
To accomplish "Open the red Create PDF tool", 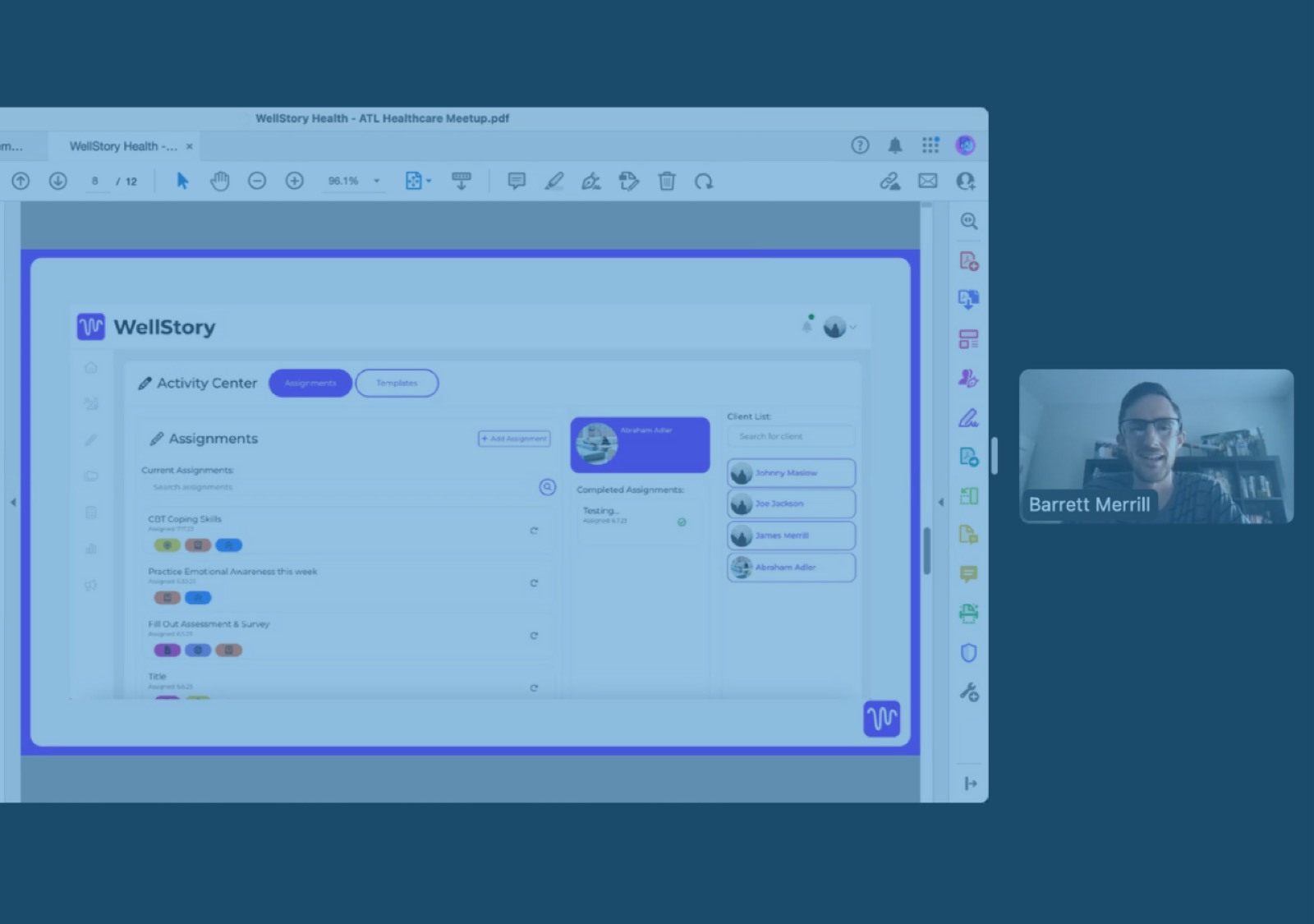I will point(969,261).
